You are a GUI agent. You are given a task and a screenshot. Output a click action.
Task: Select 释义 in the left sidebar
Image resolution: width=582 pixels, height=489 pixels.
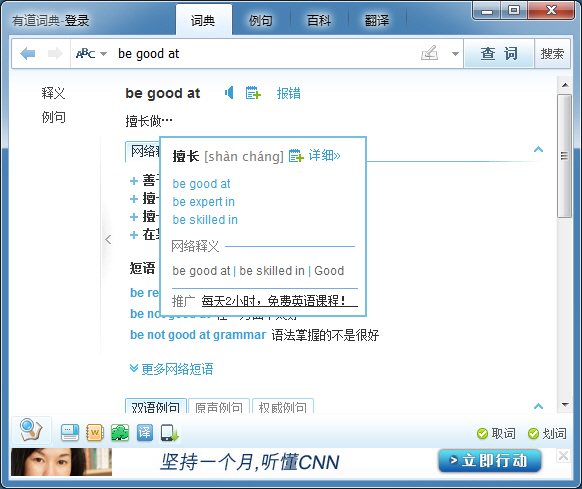click(x=53, y=93)
